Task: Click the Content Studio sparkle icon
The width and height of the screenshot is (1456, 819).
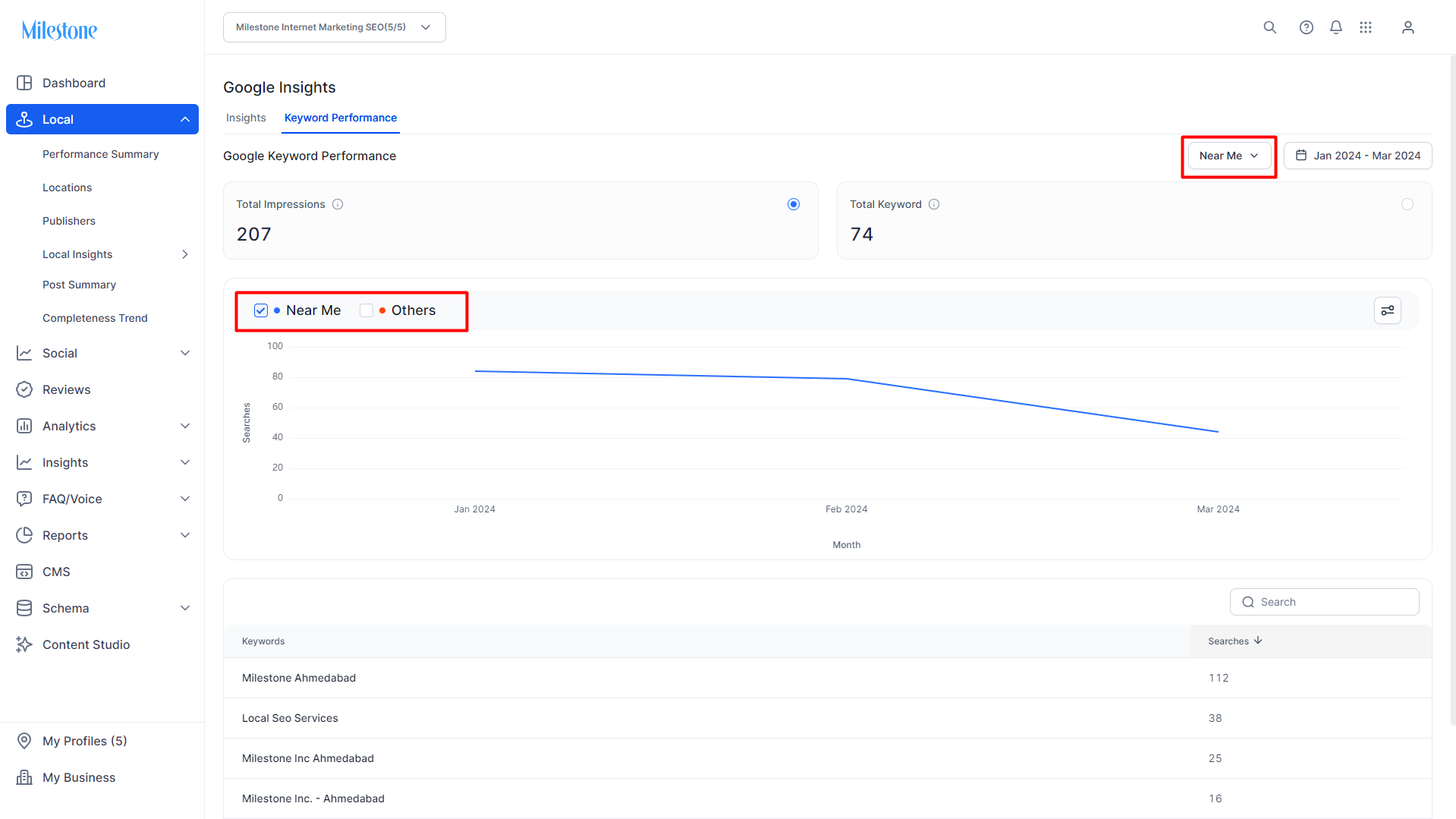Action: pyautogui.click(x=24, y=644)
